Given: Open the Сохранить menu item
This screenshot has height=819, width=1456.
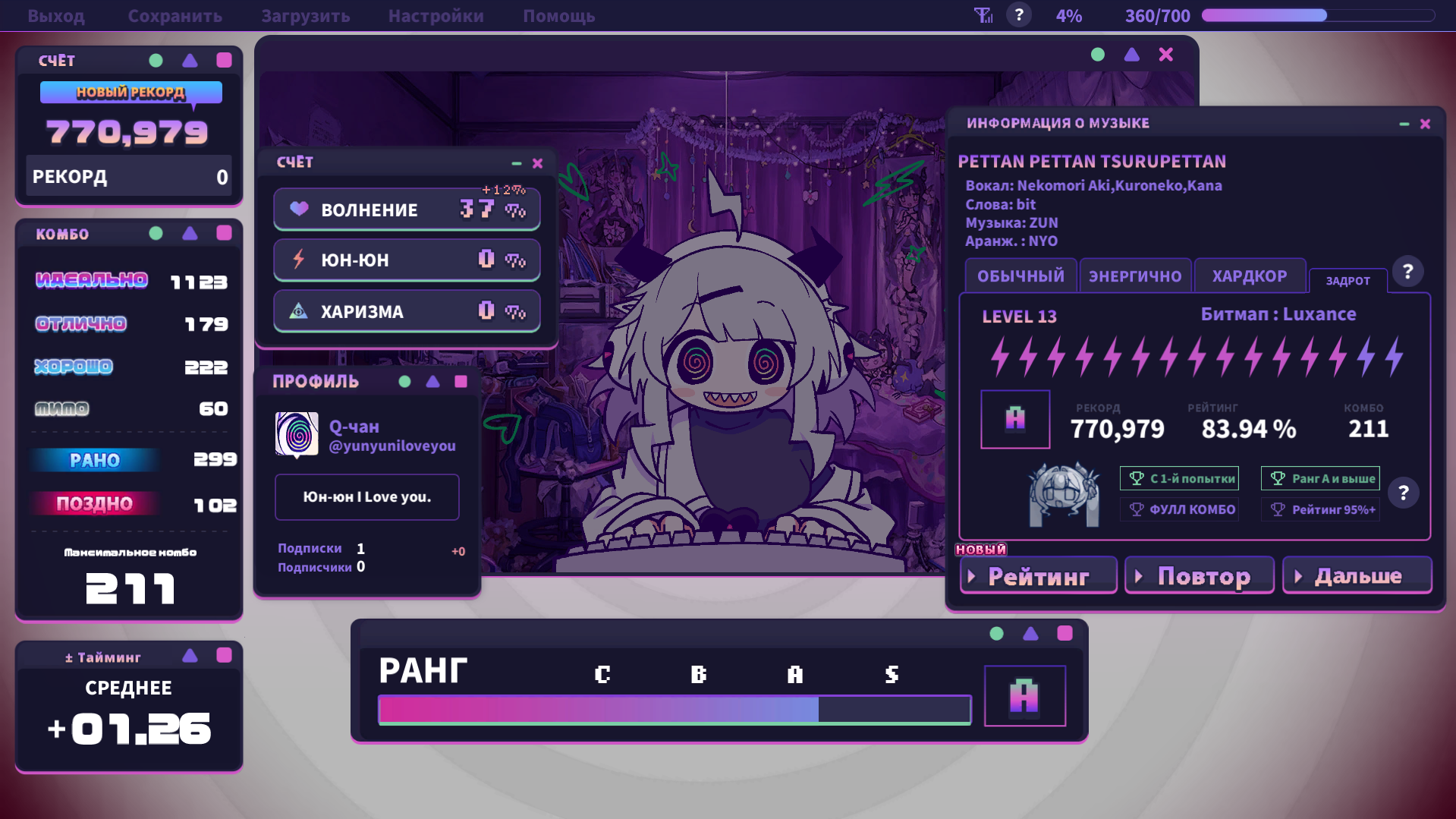Looking at the screenshot, I should click(175, 16).
